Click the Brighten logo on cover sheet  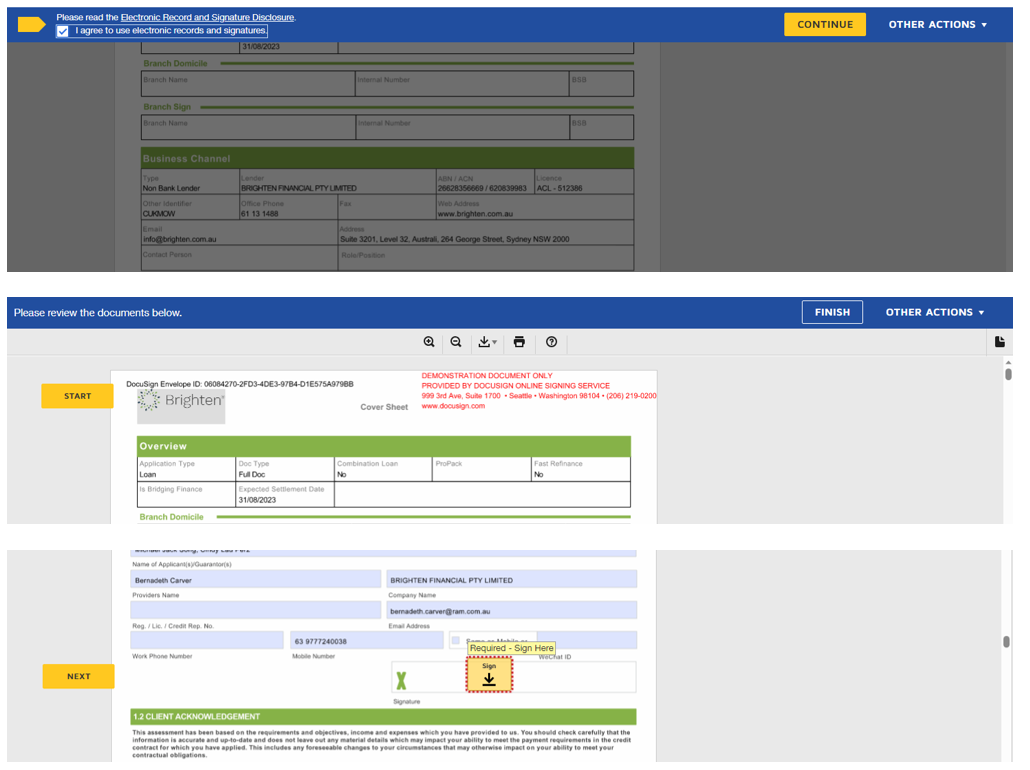coord(181,402)
